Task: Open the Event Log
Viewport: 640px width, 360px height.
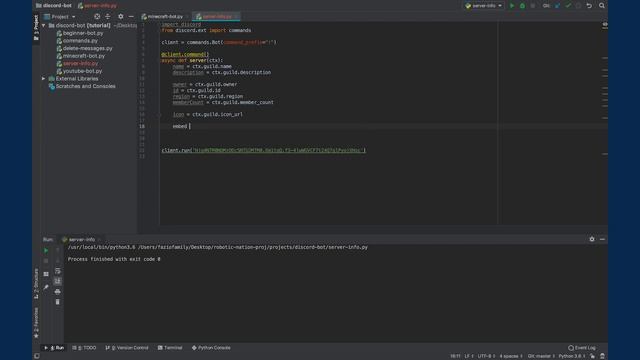Action: pyautogui.click(x=582, y=348)
